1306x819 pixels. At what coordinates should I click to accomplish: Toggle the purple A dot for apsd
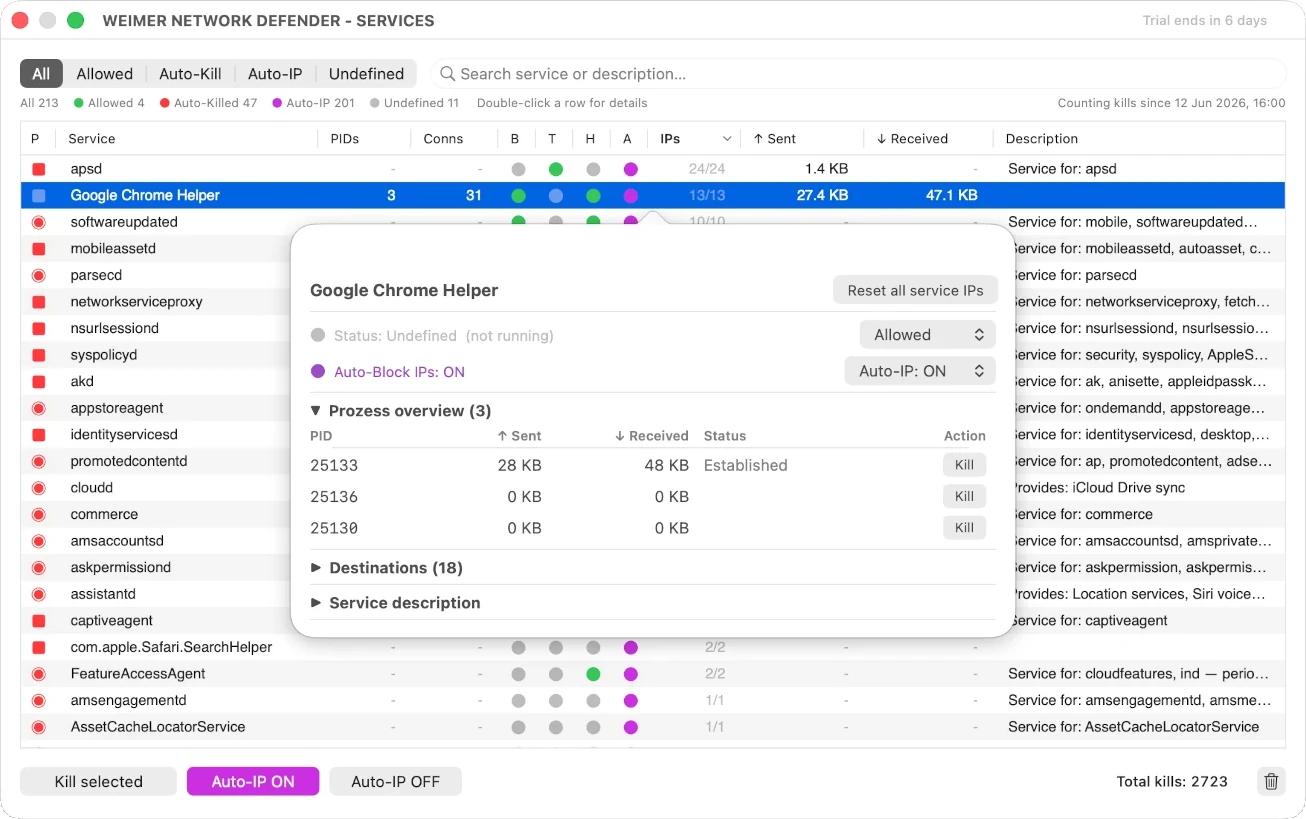click(630, 169)
